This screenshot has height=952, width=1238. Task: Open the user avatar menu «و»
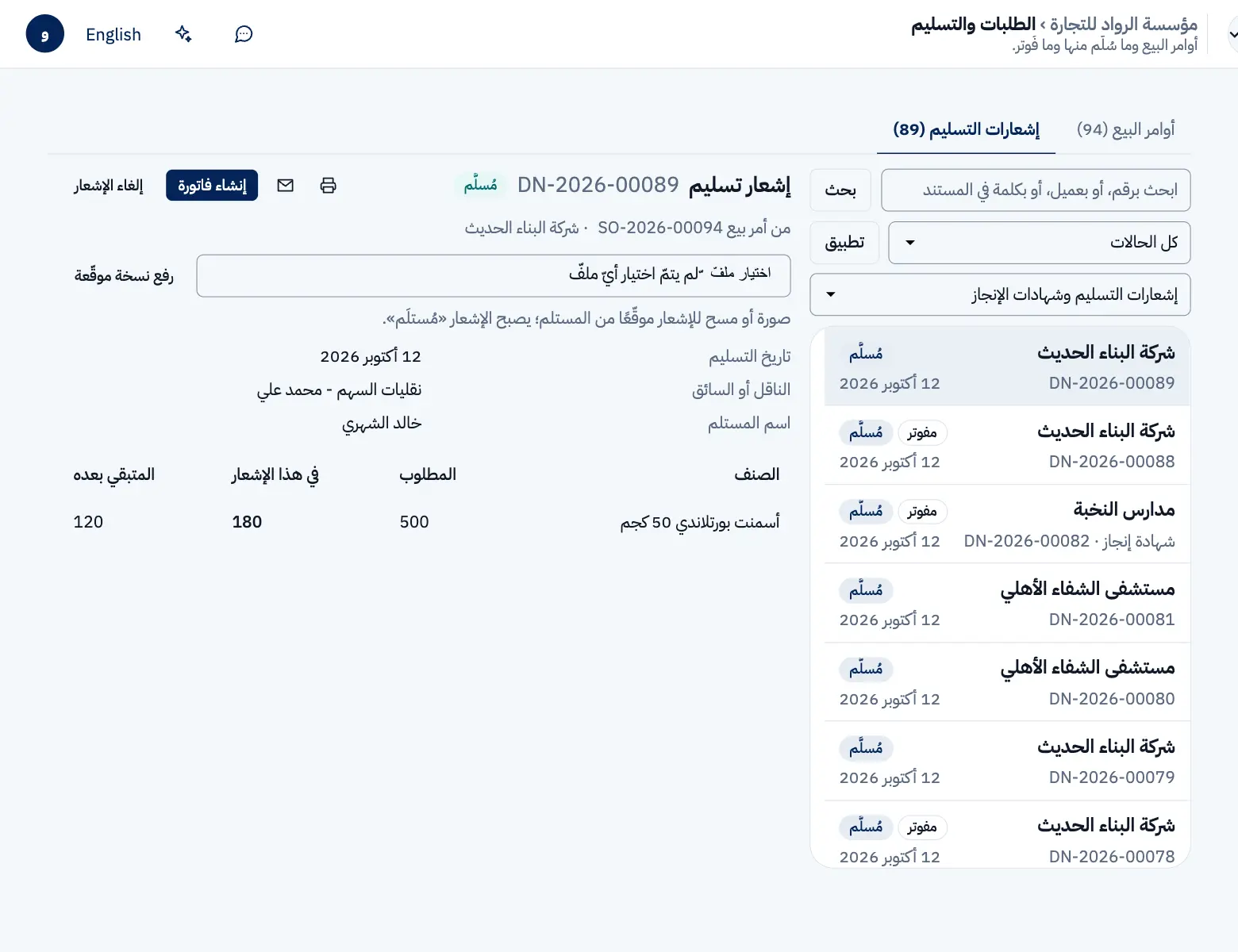[x=45, y=34]
